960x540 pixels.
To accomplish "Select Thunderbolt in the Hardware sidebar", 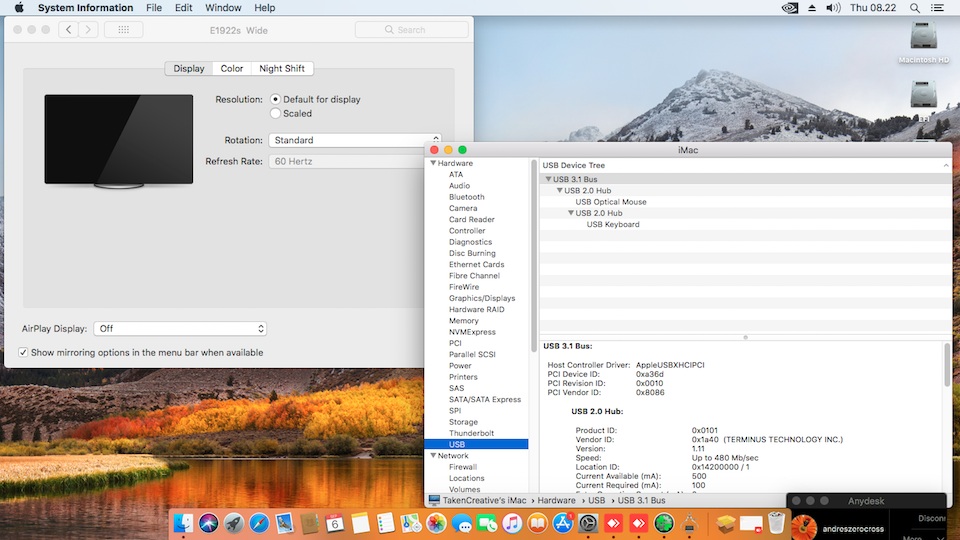I will click(x=471, y=433).
